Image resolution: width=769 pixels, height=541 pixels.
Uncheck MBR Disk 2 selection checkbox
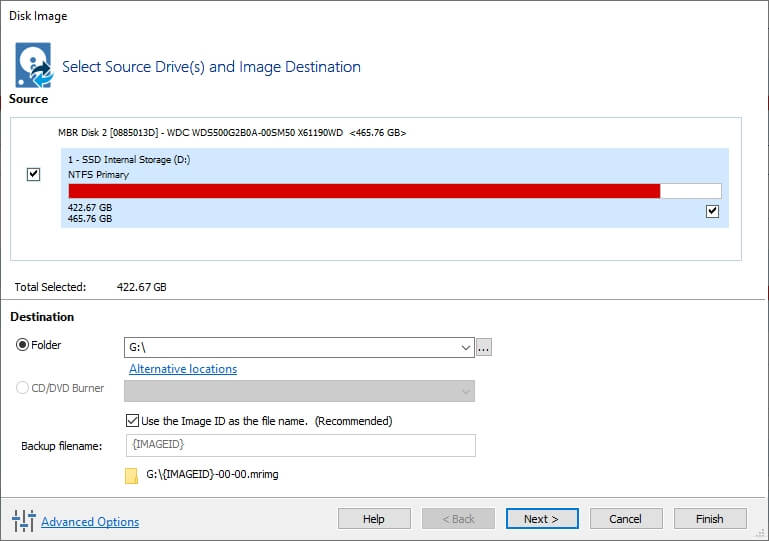33,174
